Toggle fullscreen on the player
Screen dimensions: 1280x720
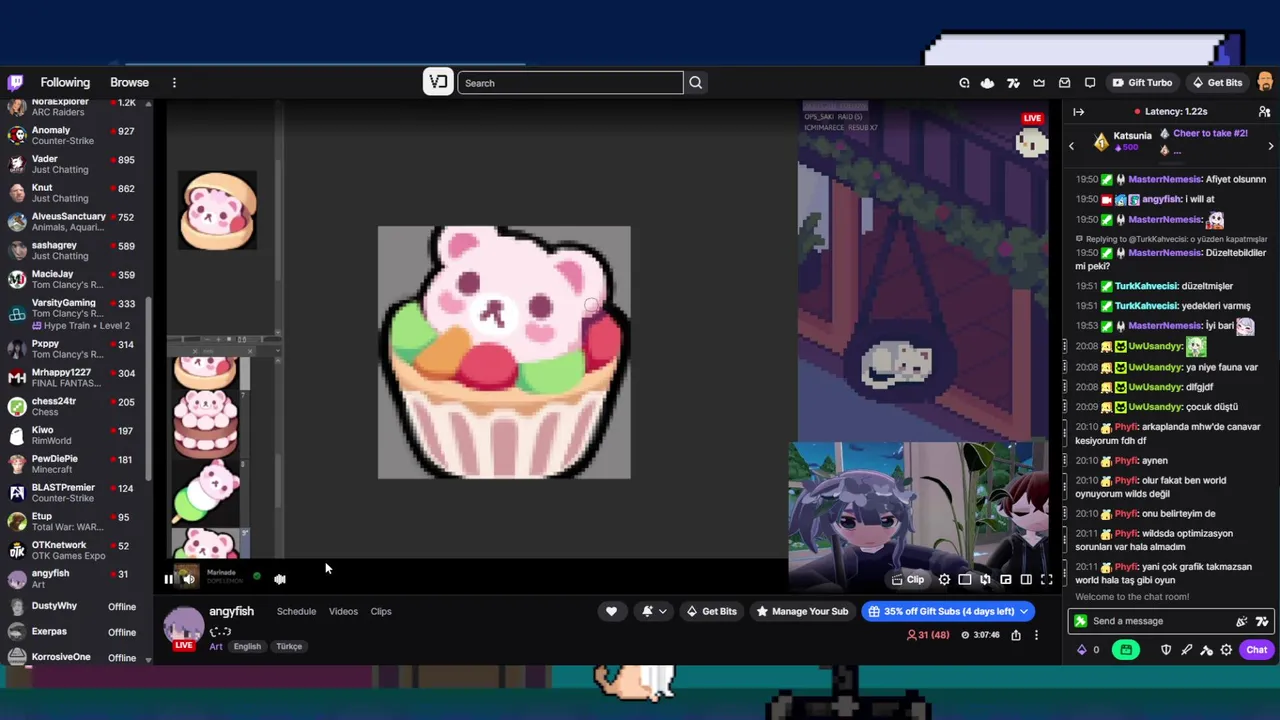coord(1047,580)
